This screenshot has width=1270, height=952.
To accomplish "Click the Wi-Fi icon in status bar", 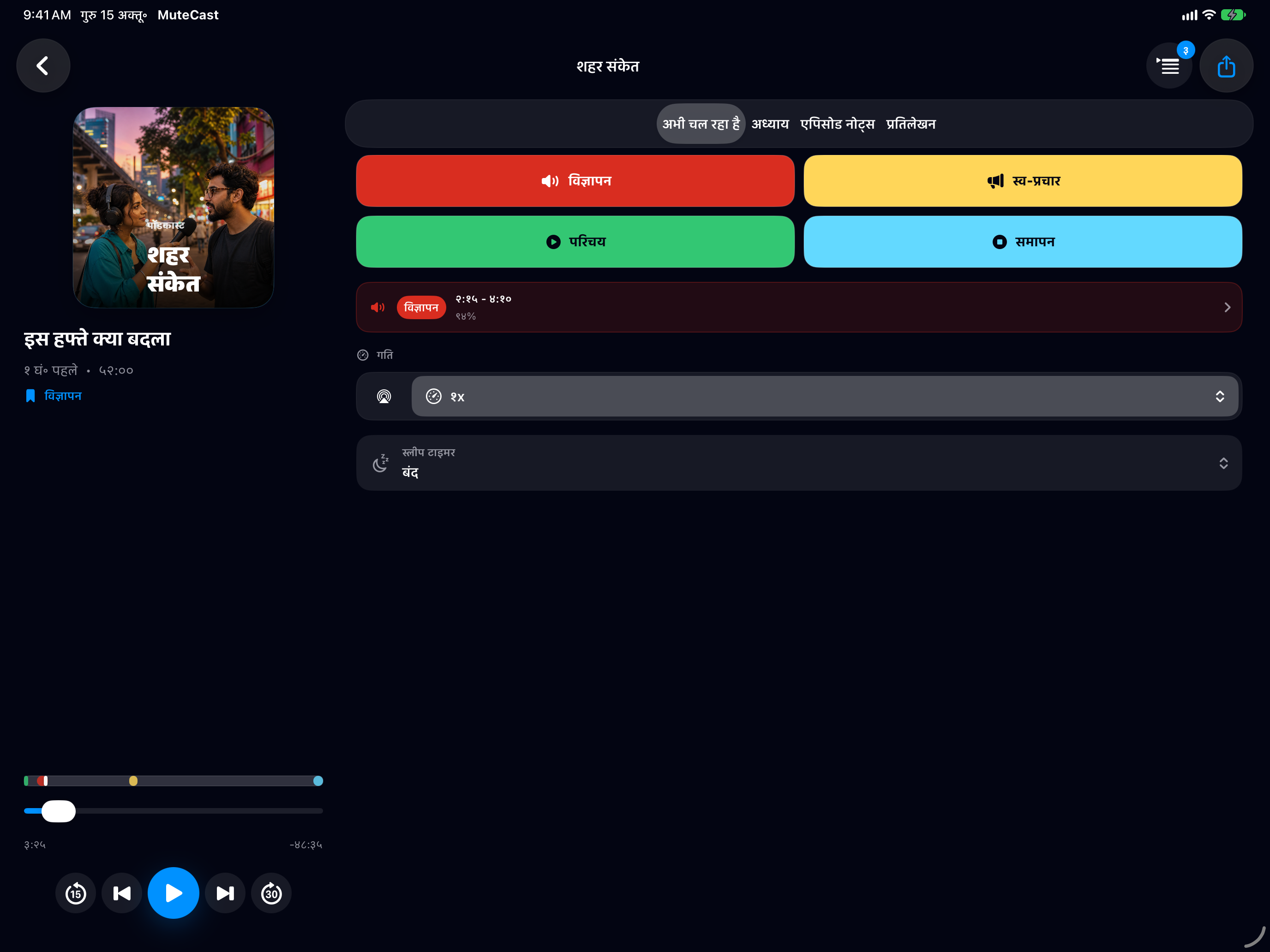I will (x=1209, y=15).
